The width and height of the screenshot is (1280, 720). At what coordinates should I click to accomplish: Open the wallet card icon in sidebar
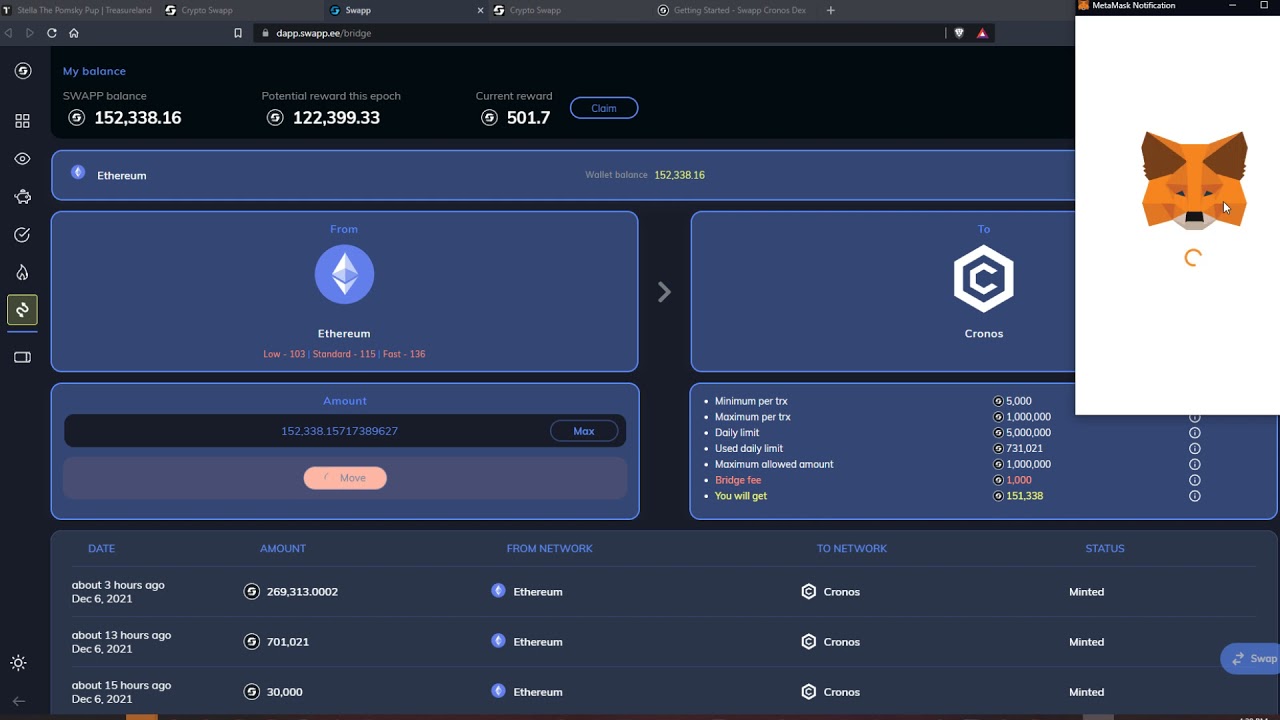click(x=22, y=357)
